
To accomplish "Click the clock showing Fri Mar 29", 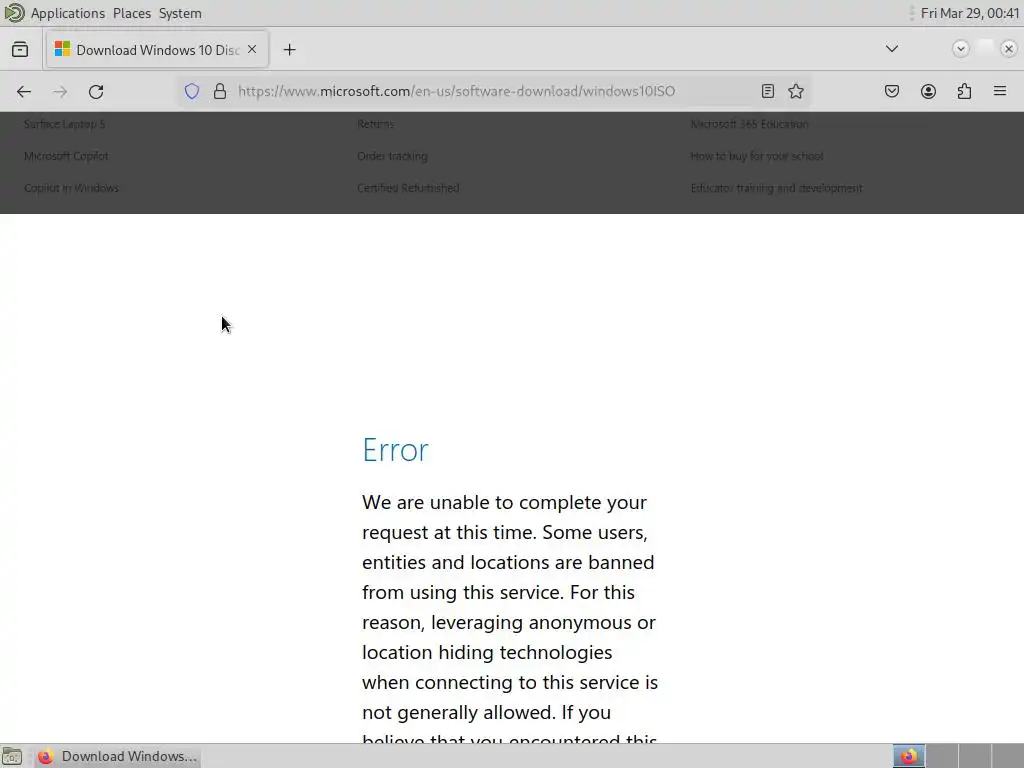I will [970, 13].
